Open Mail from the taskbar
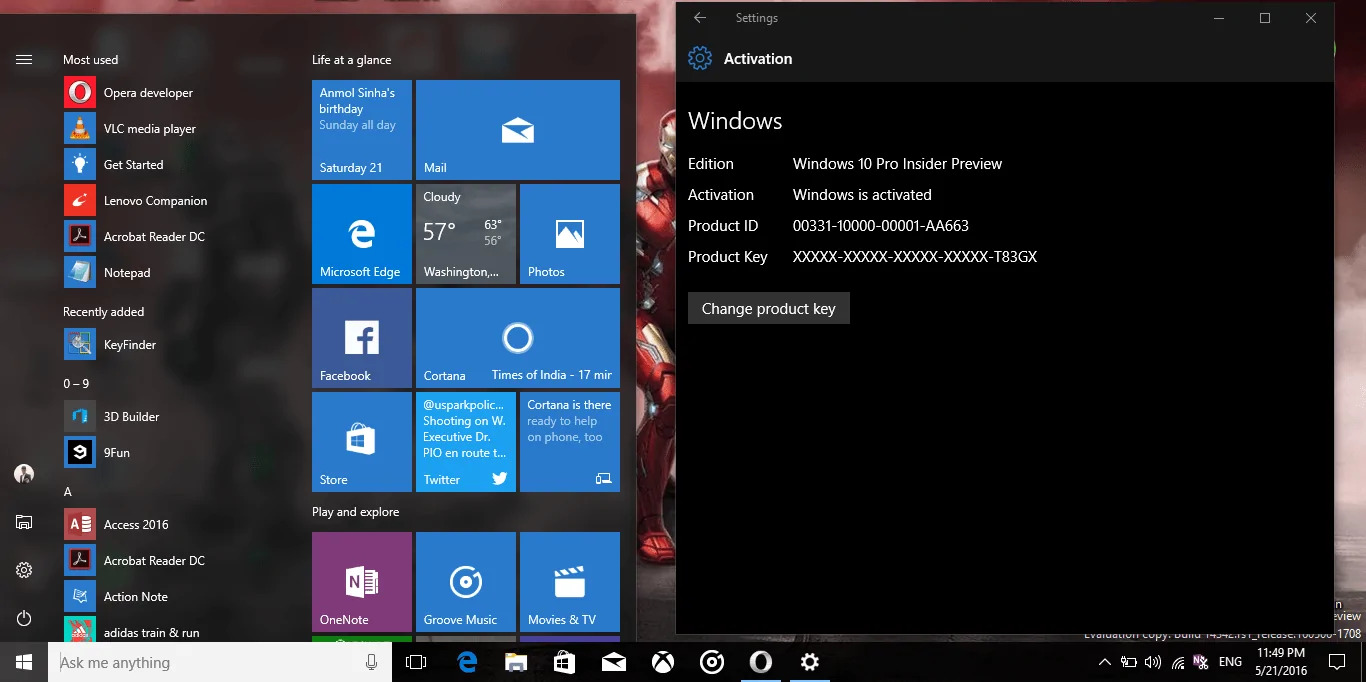The height and width of the screenshot is (682, 1366). 614,662
